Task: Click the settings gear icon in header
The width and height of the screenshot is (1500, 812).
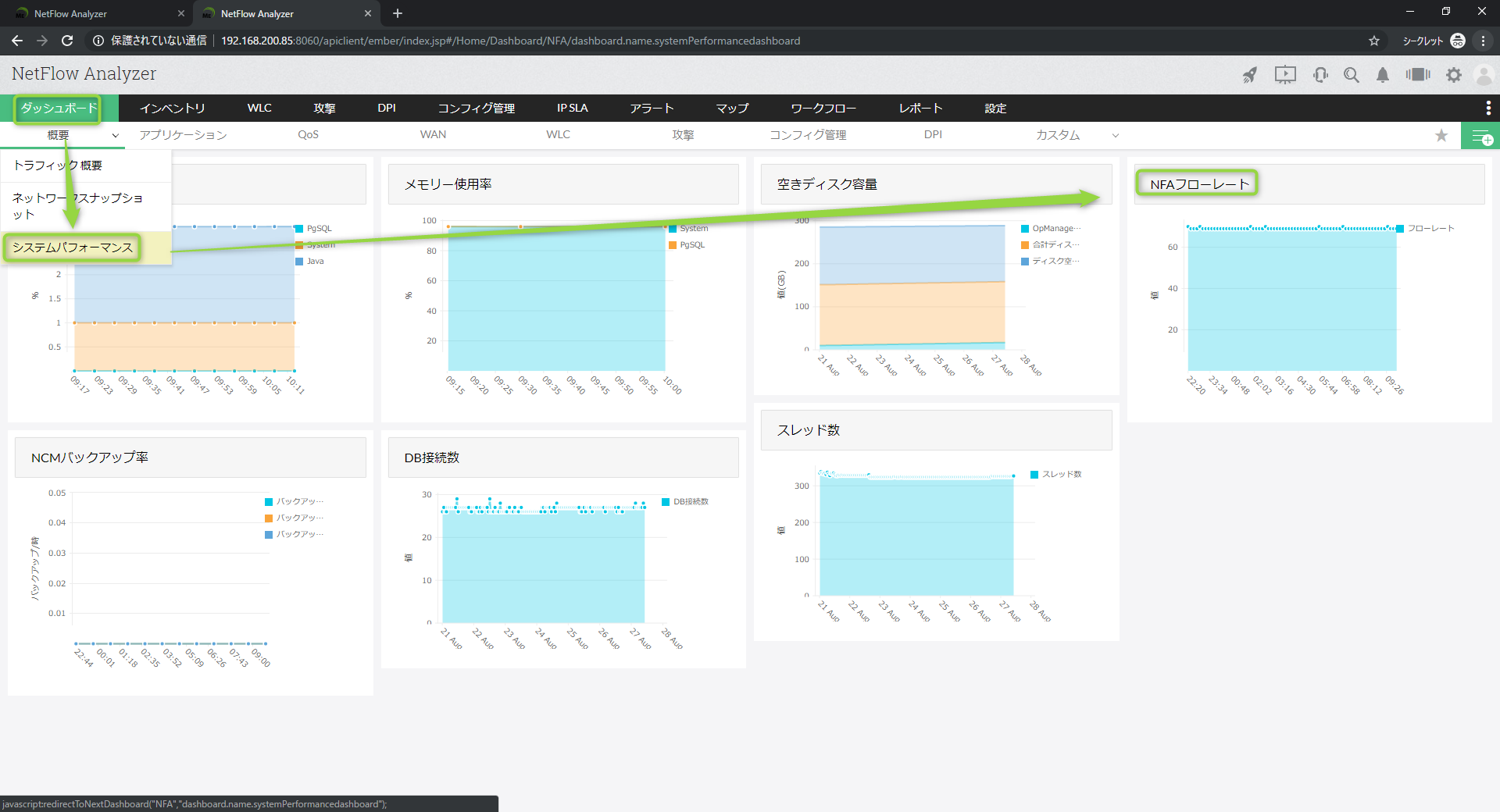Action: pyautogui.click(x=1454, y=75)
